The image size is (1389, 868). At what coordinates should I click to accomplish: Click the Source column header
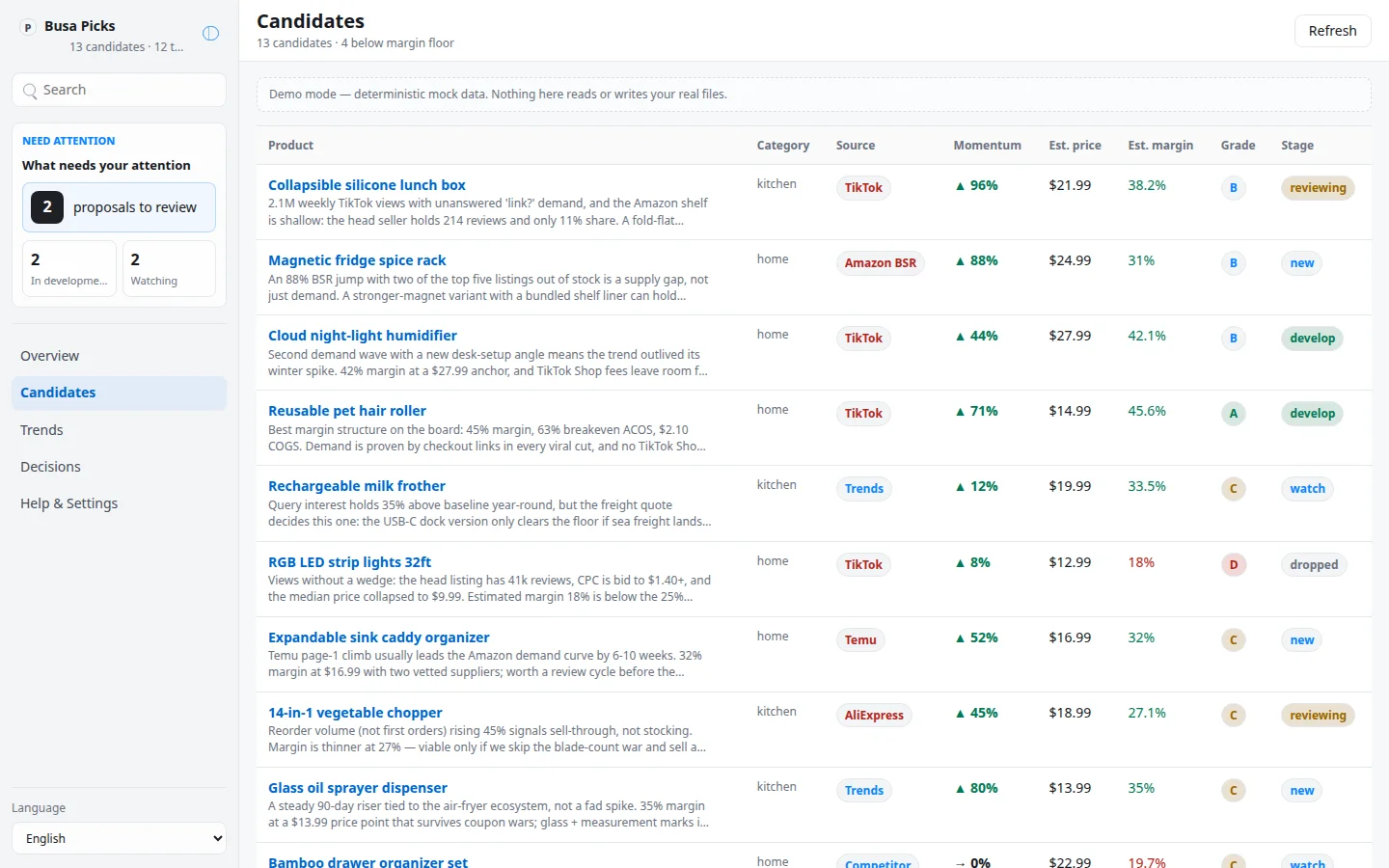tap(856, 146)
